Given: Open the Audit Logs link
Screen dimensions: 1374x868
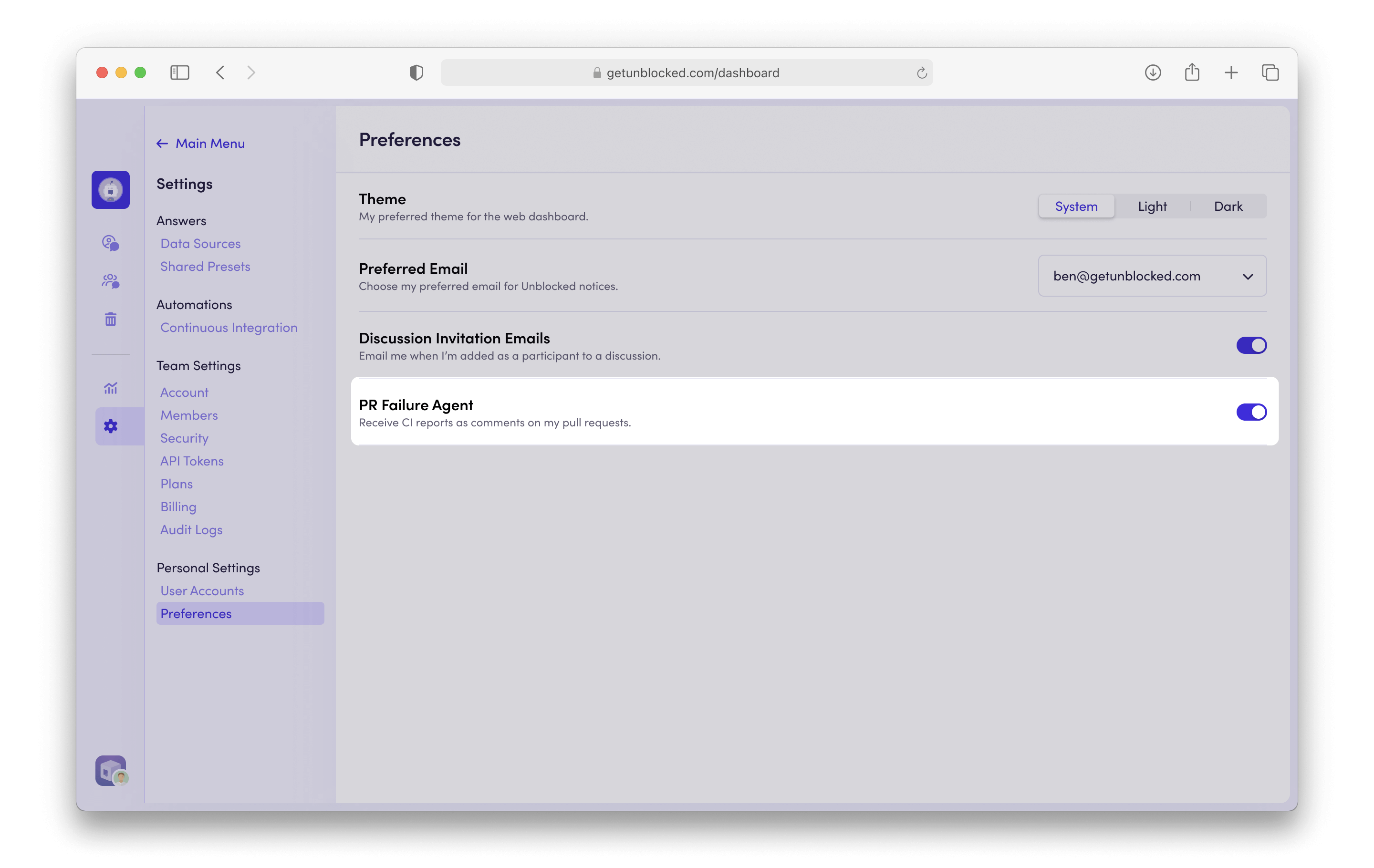Looking at the screenshot, I should 191,529.
